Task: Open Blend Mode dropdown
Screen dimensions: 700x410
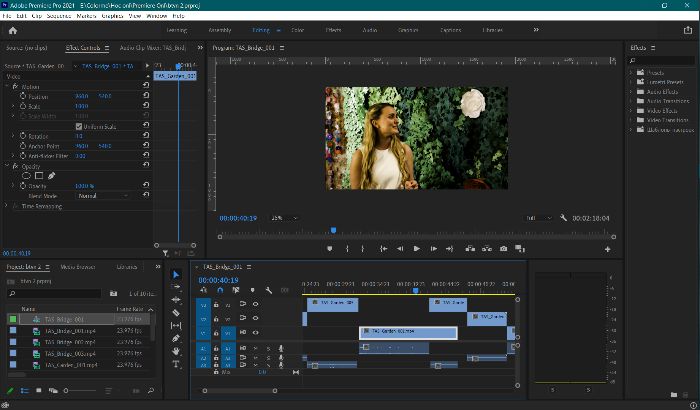Action: click(x=103, y=196)
